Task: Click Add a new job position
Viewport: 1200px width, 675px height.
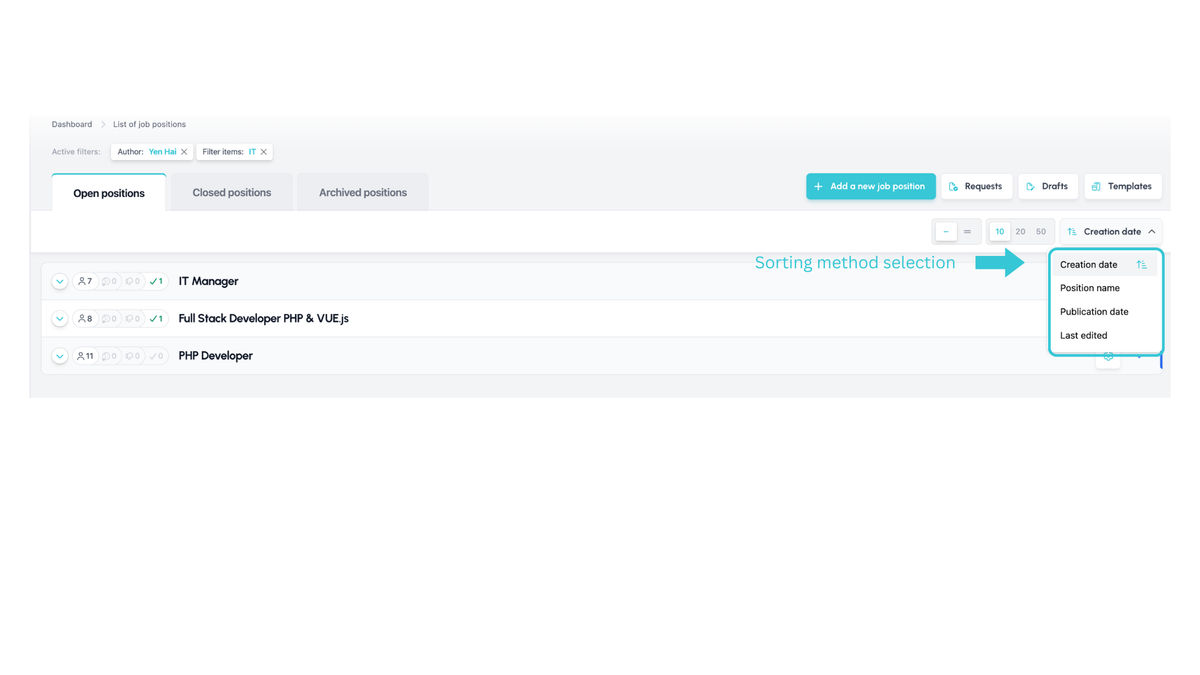Action: pyautogui.click(x=871, y=186)
